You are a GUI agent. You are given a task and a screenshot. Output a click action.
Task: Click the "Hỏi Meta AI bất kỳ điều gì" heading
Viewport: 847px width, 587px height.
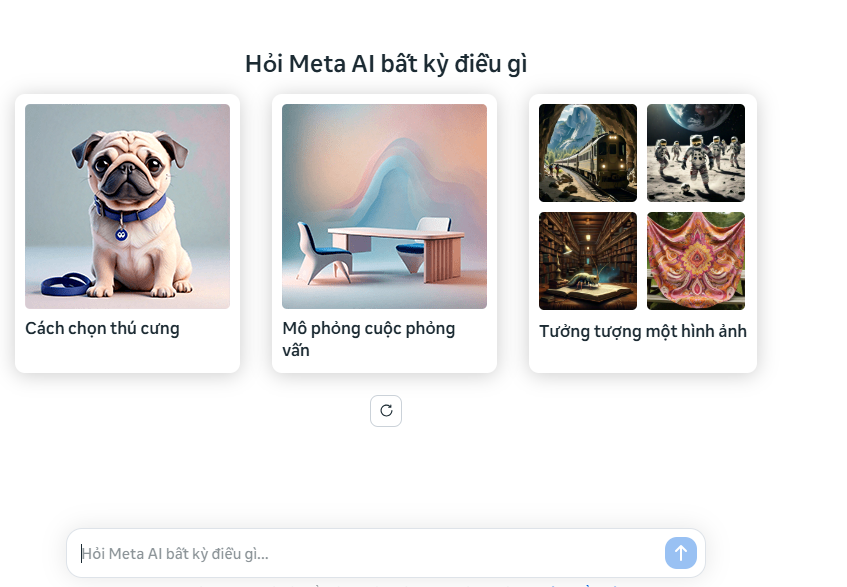click(386, 64)
